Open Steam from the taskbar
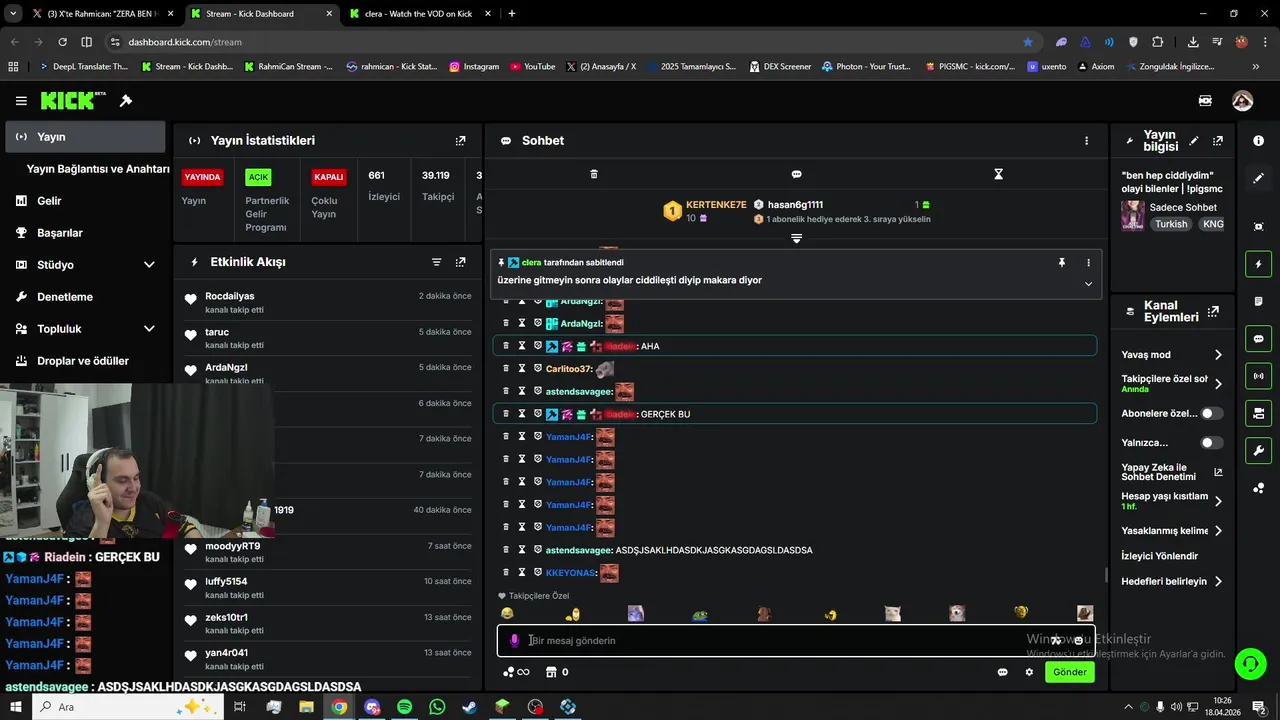 tap(469, 707)
